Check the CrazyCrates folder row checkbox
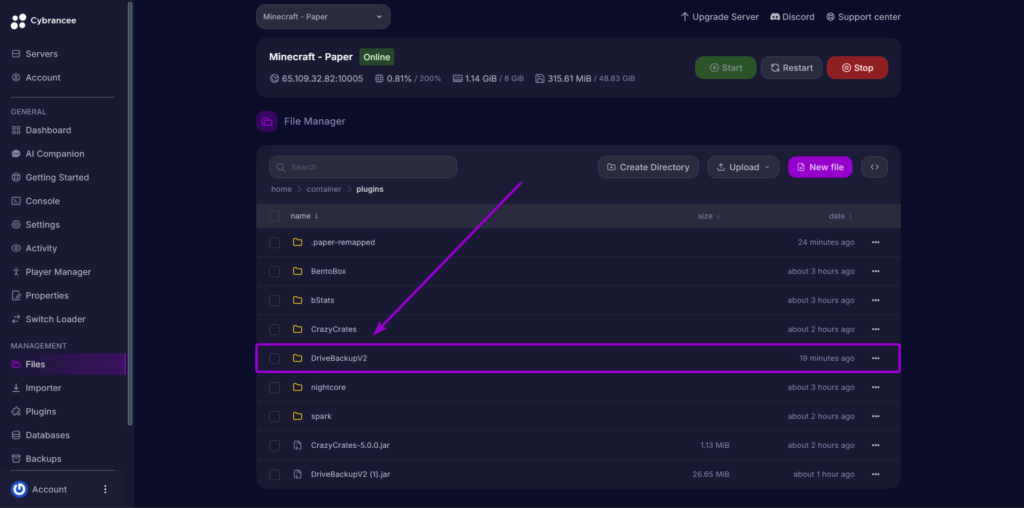 click(x=274, y=329)
